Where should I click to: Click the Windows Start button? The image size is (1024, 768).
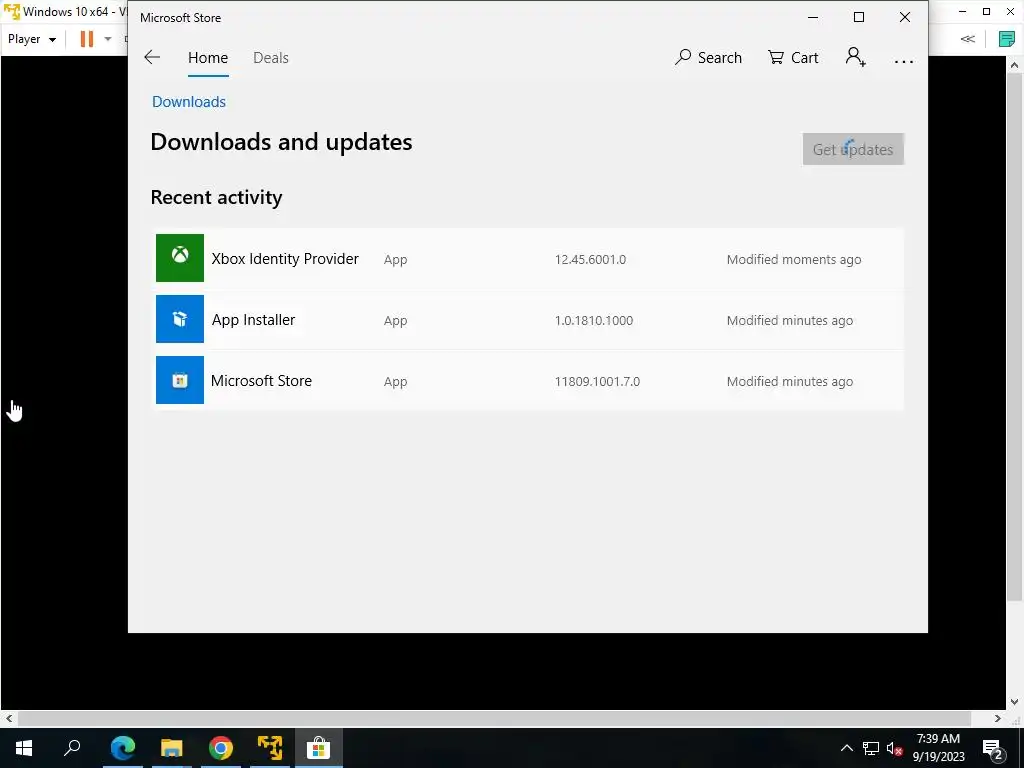pyautogui.click(x=24, y=748)
